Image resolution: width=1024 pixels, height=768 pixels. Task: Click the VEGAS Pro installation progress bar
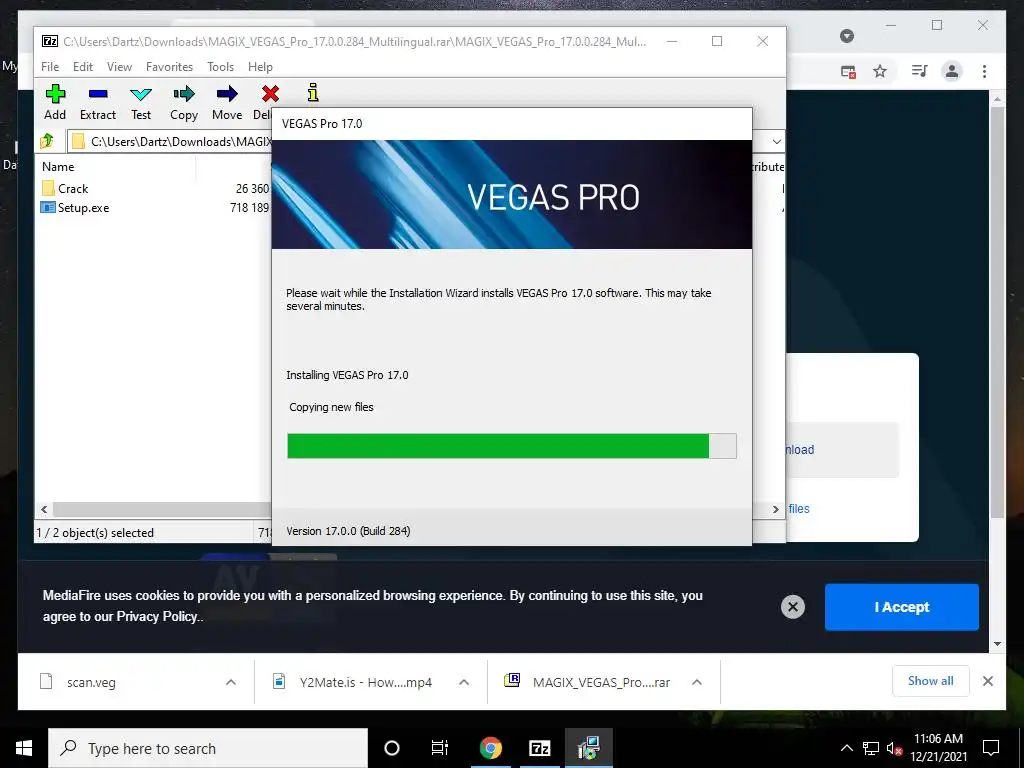point(512,446)
